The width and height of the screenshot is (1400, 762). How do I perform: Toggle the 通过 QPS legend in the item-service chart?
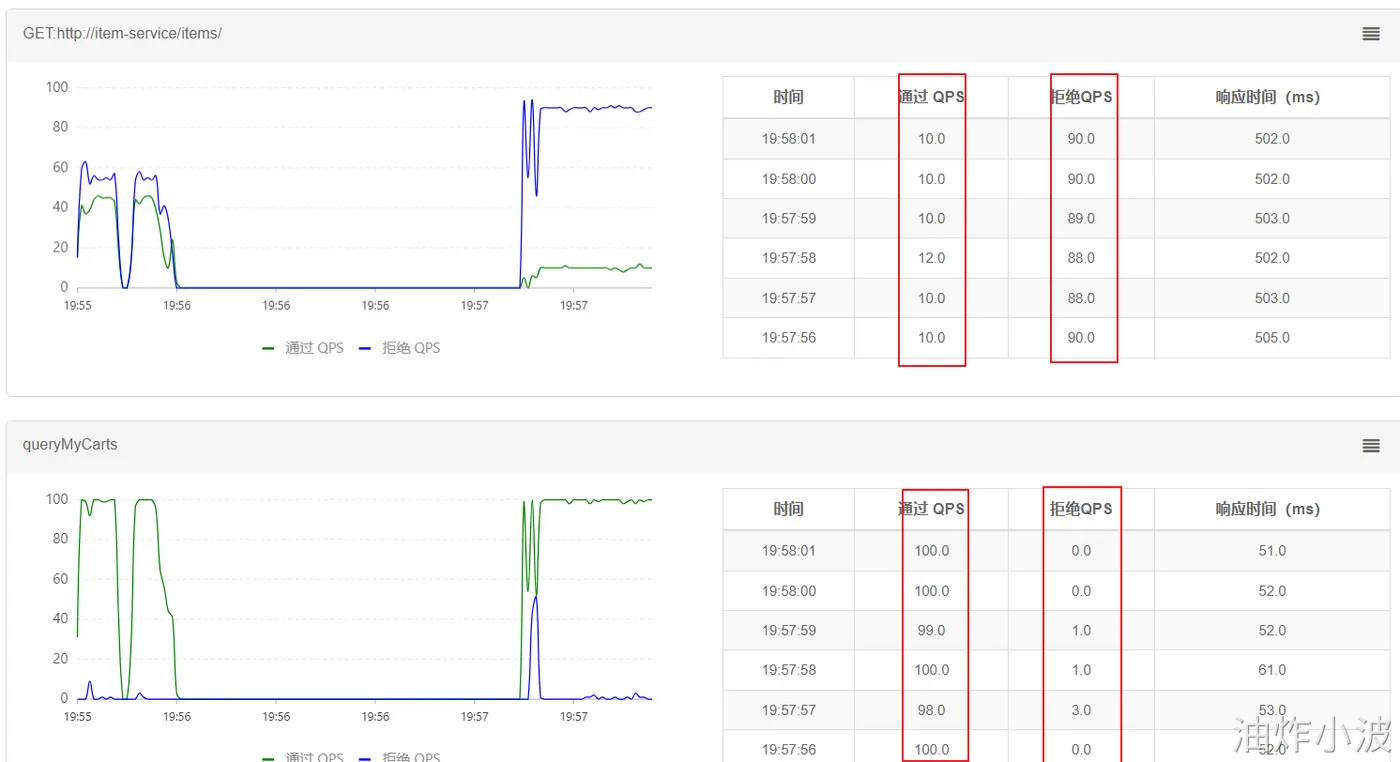[x=303, y=348]
